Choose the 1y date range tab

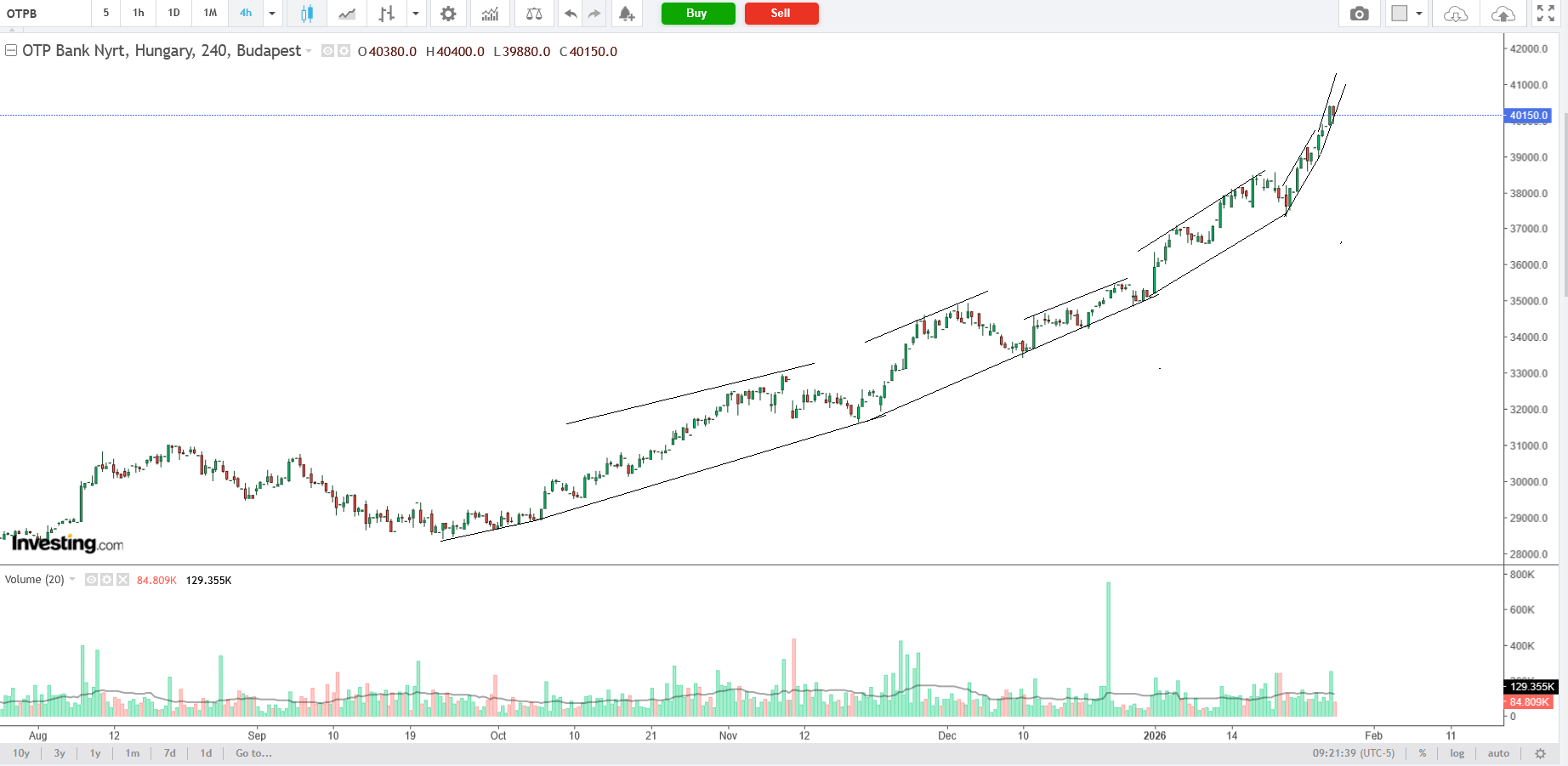(x=95, y=753)
